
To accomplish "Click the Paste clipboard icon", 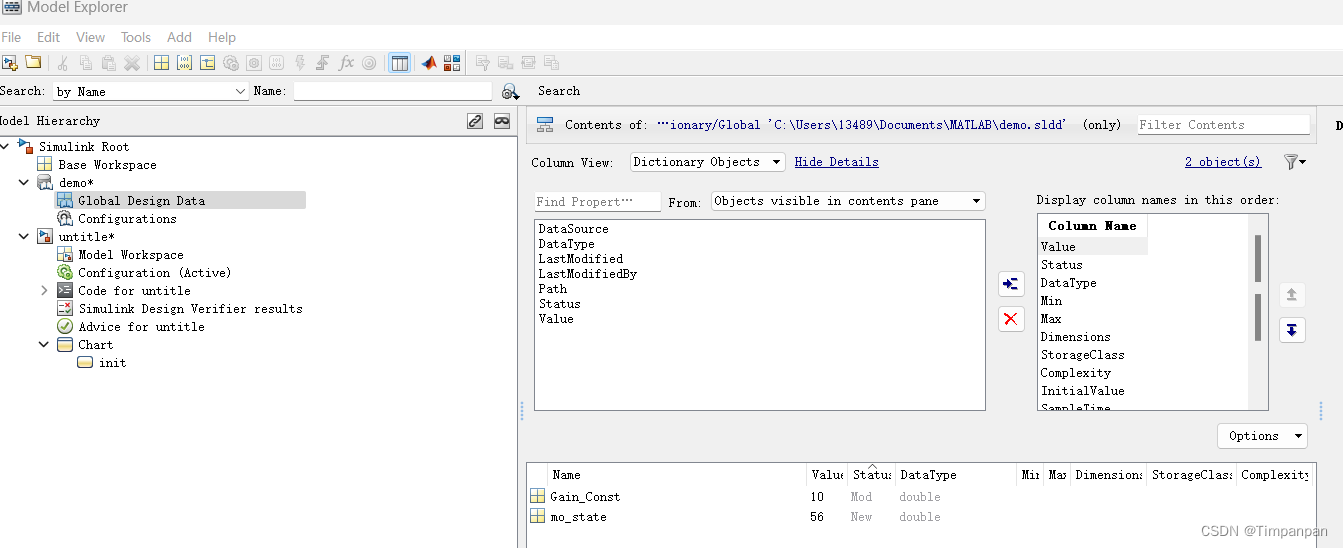I will 109,63.
